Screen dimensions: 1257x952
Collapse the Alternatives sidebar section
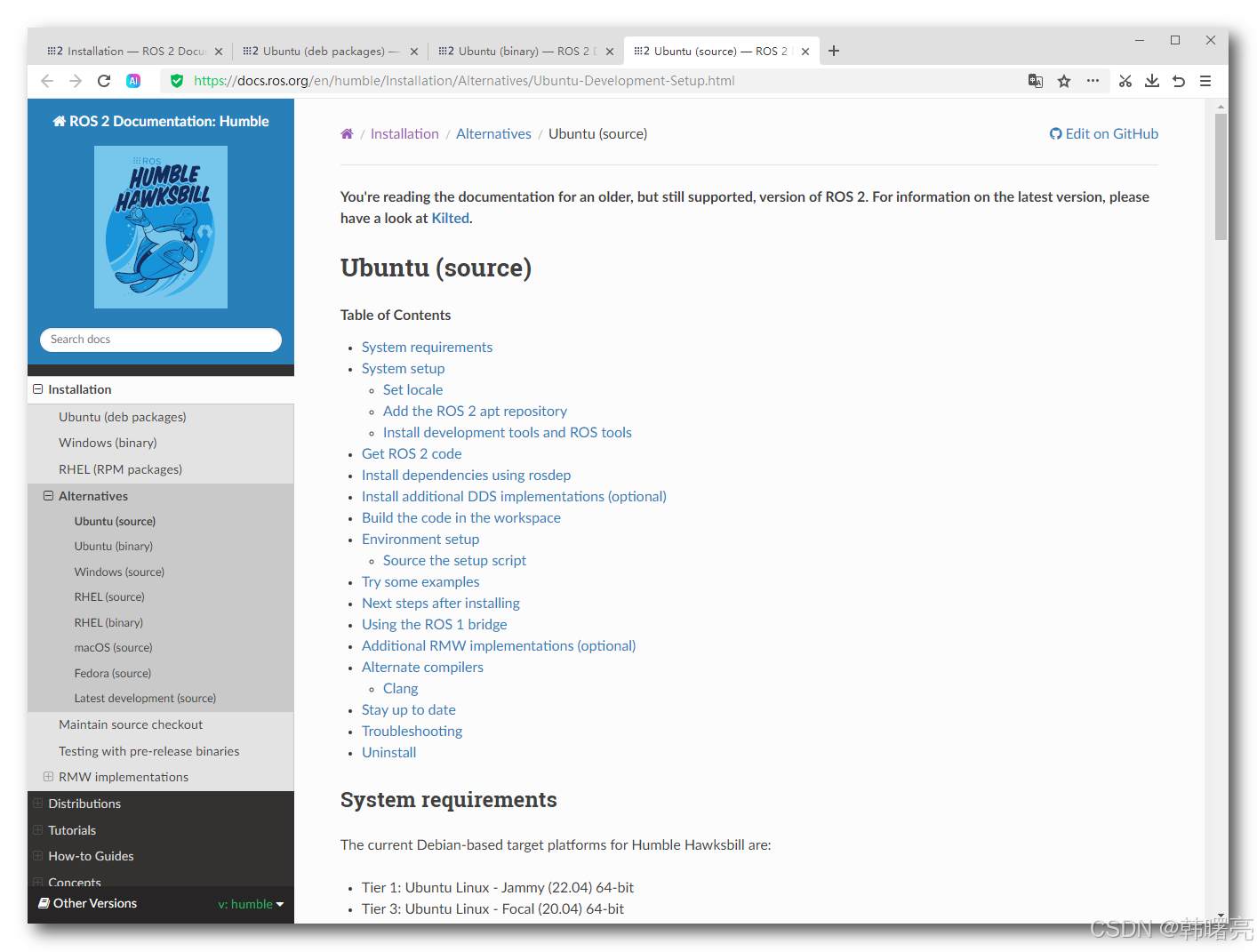tap(49, 496)
